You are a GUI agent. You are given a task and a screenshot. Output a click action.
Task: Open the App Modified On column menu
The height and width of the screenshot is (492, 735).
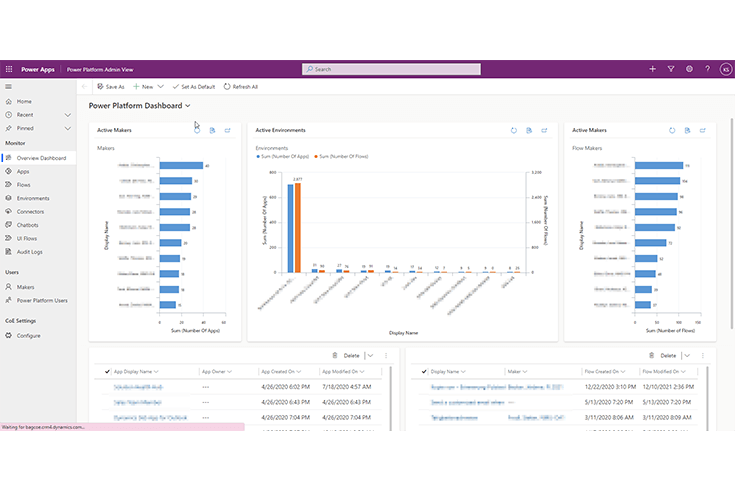point(362,372)
